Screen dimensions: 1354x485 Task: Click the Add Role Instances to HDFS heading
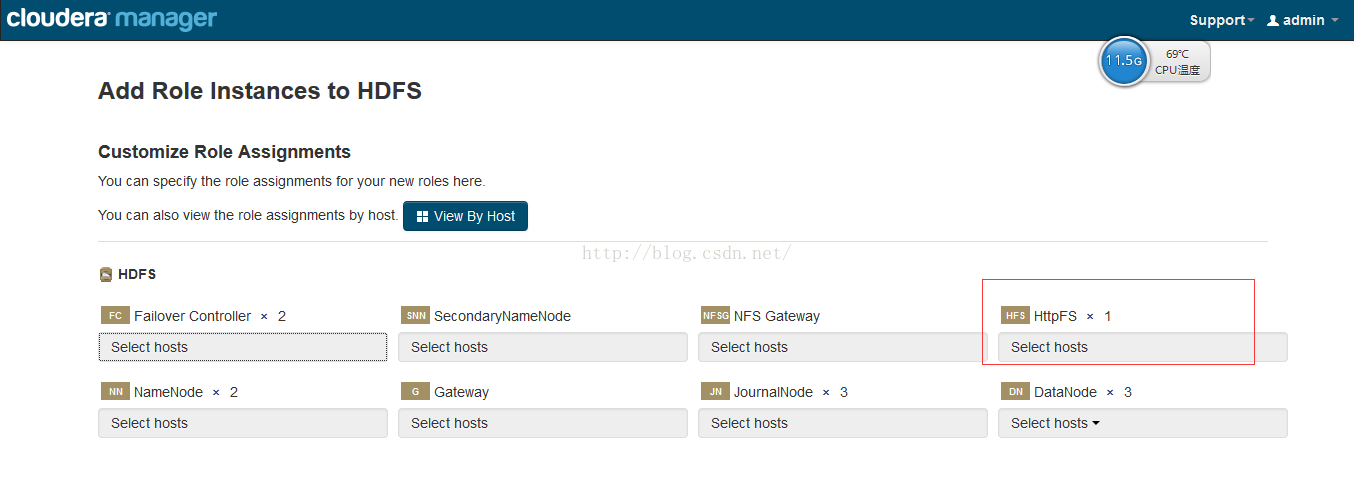pyautogui.click(x=260, y=91)
